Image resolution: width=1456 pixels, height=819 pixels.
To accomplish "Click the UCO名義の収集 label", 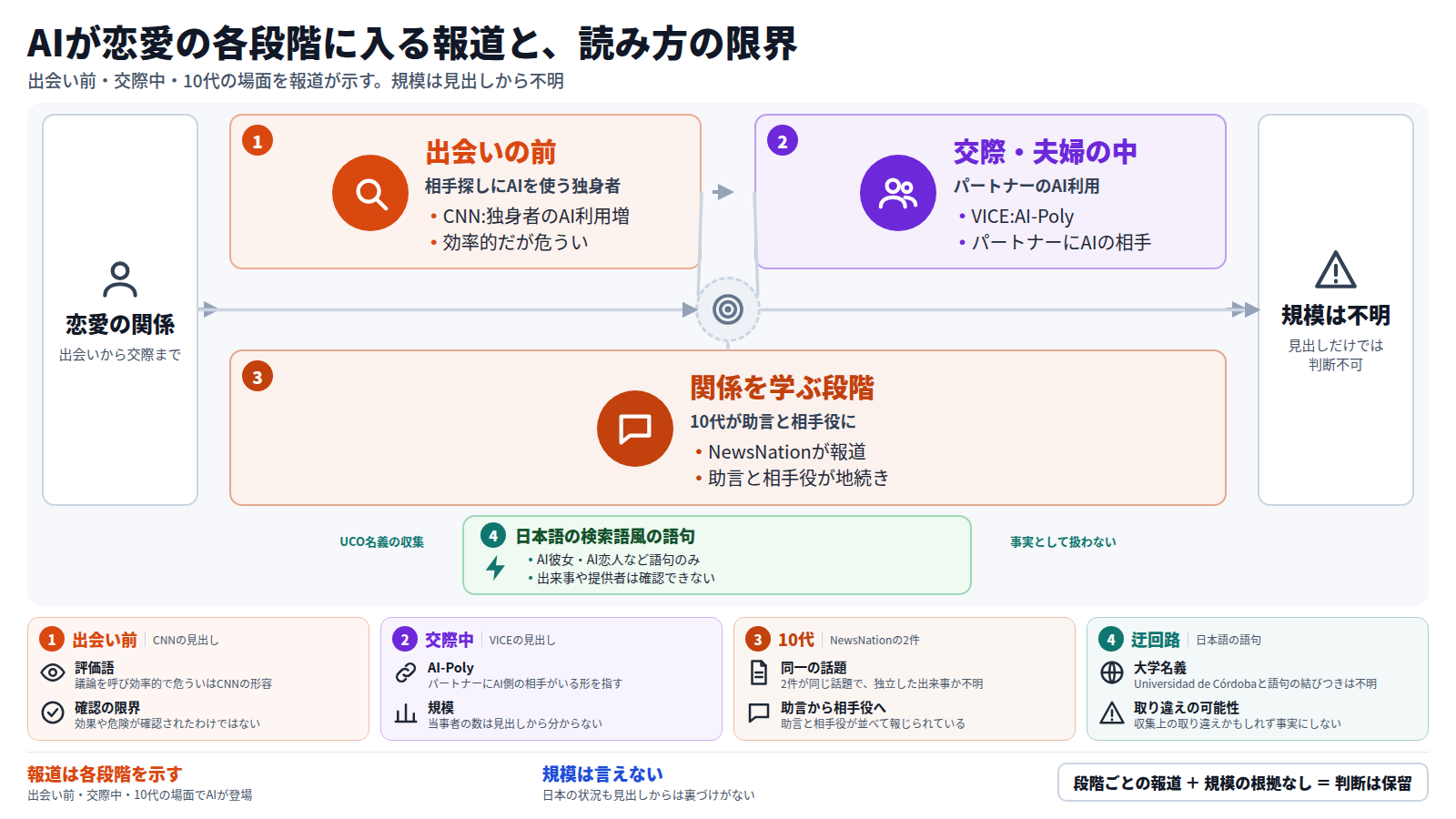I will click(382, 541).
